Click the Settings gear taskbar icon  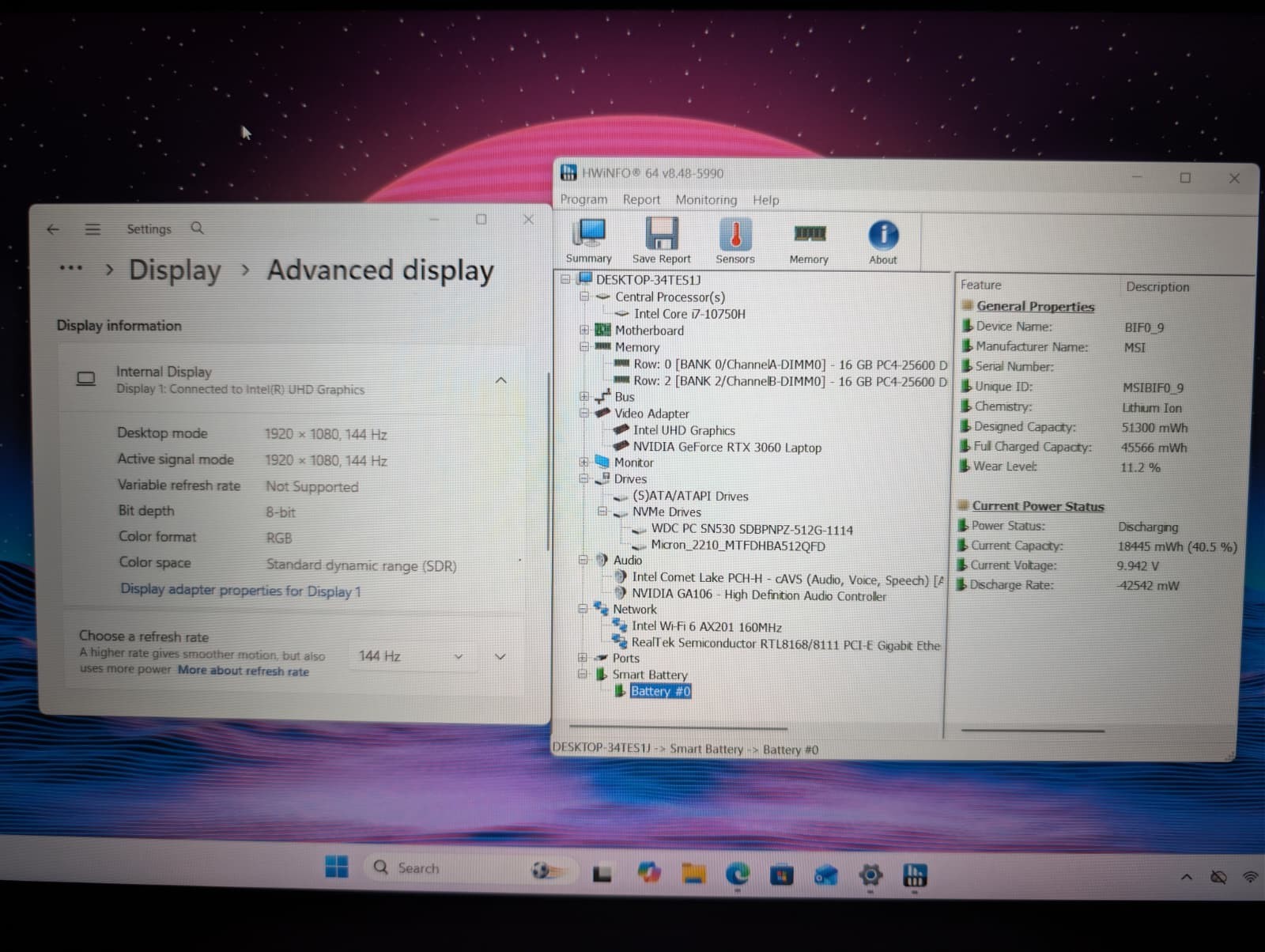(x=870, y=875)
